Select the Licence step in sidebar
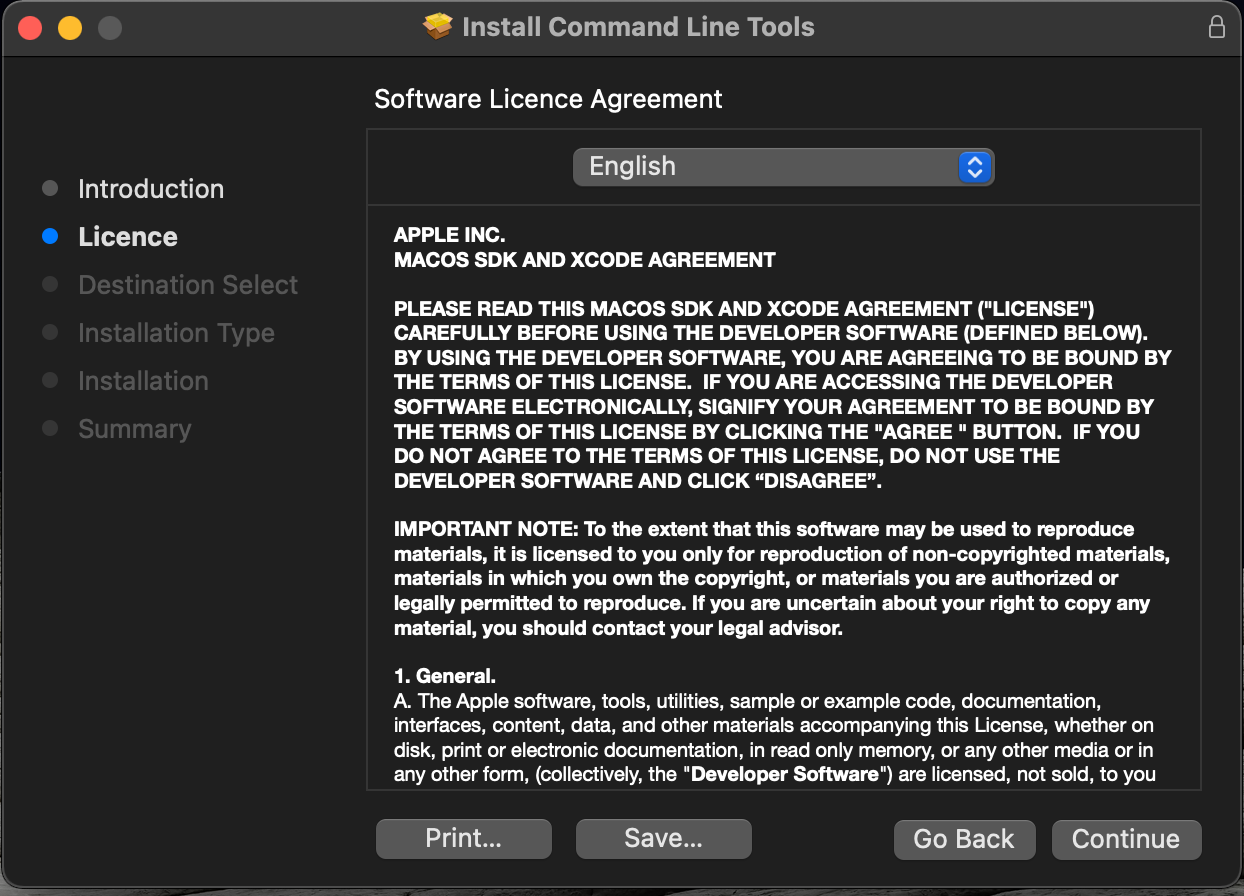 tap(128, 237)
